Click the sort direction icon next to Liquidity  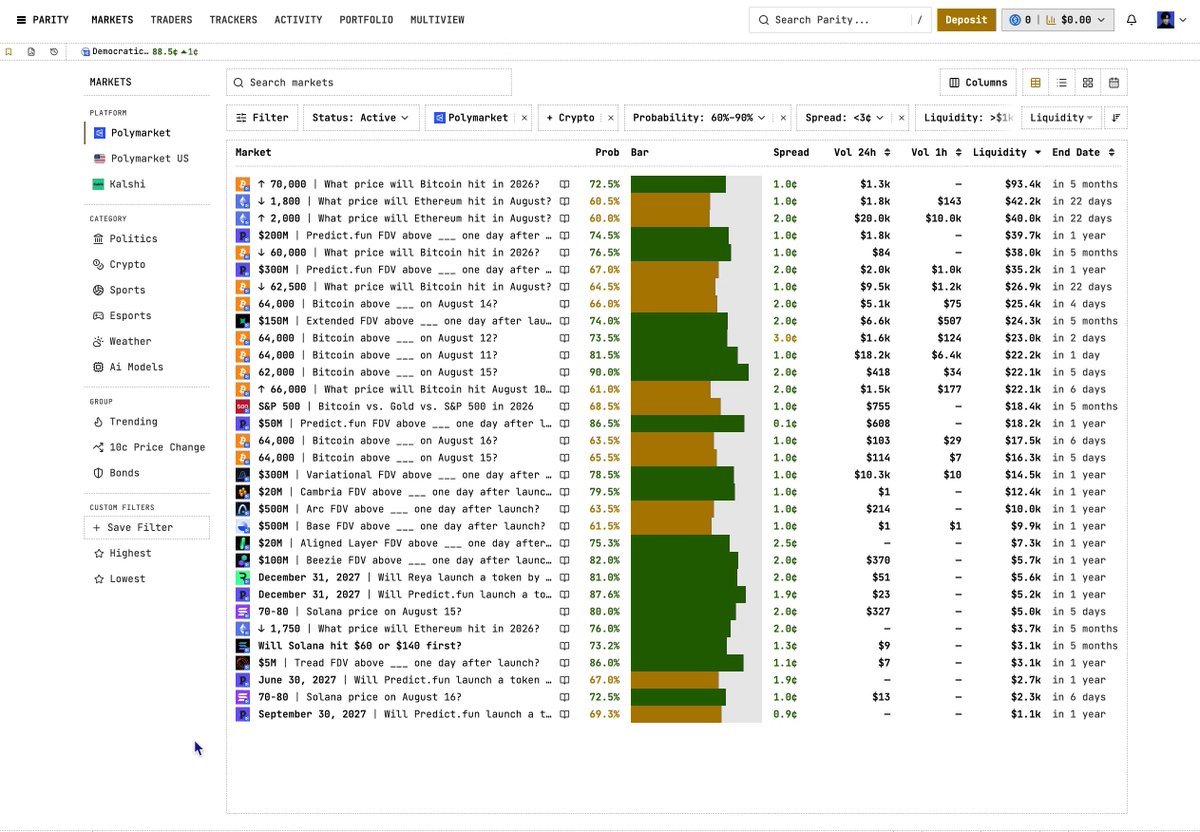1116,118
